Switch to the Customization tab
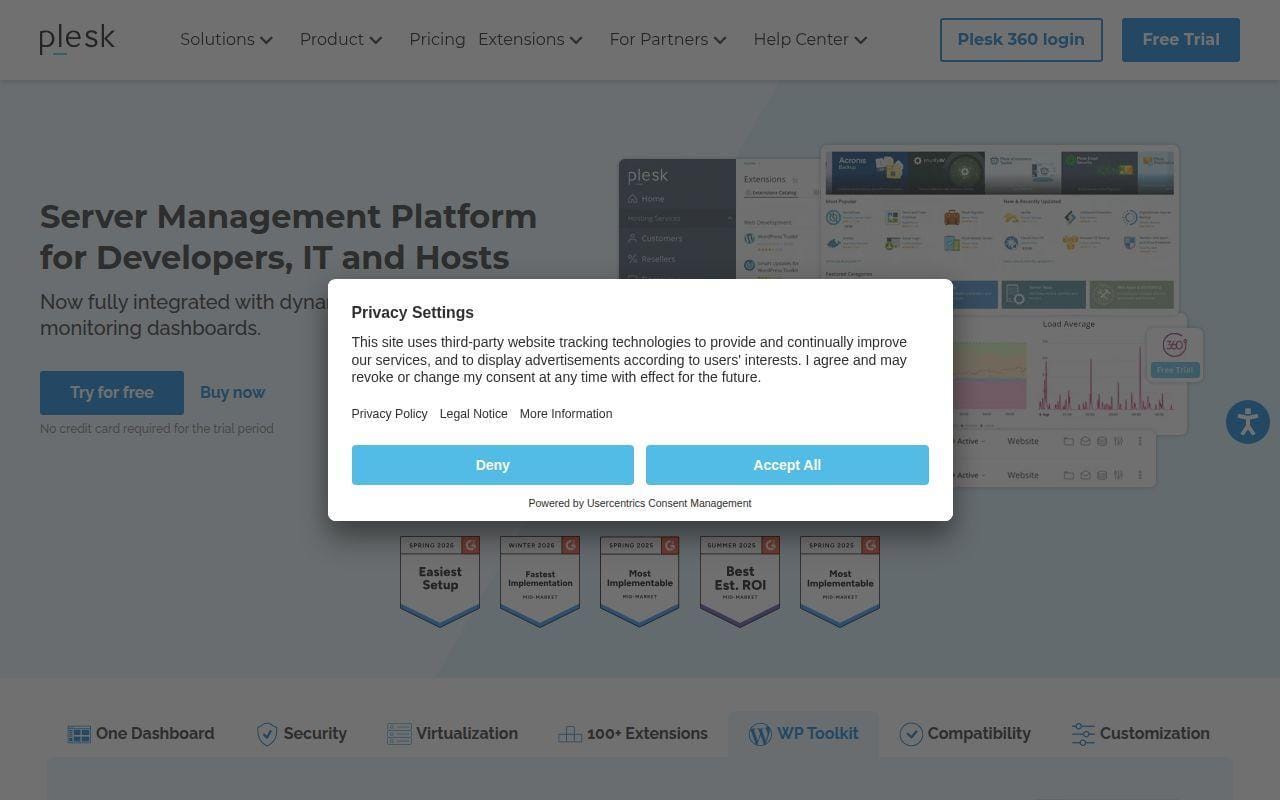Image resolution: width=1280 pixels, height=800 pixels. [1141, 734]
